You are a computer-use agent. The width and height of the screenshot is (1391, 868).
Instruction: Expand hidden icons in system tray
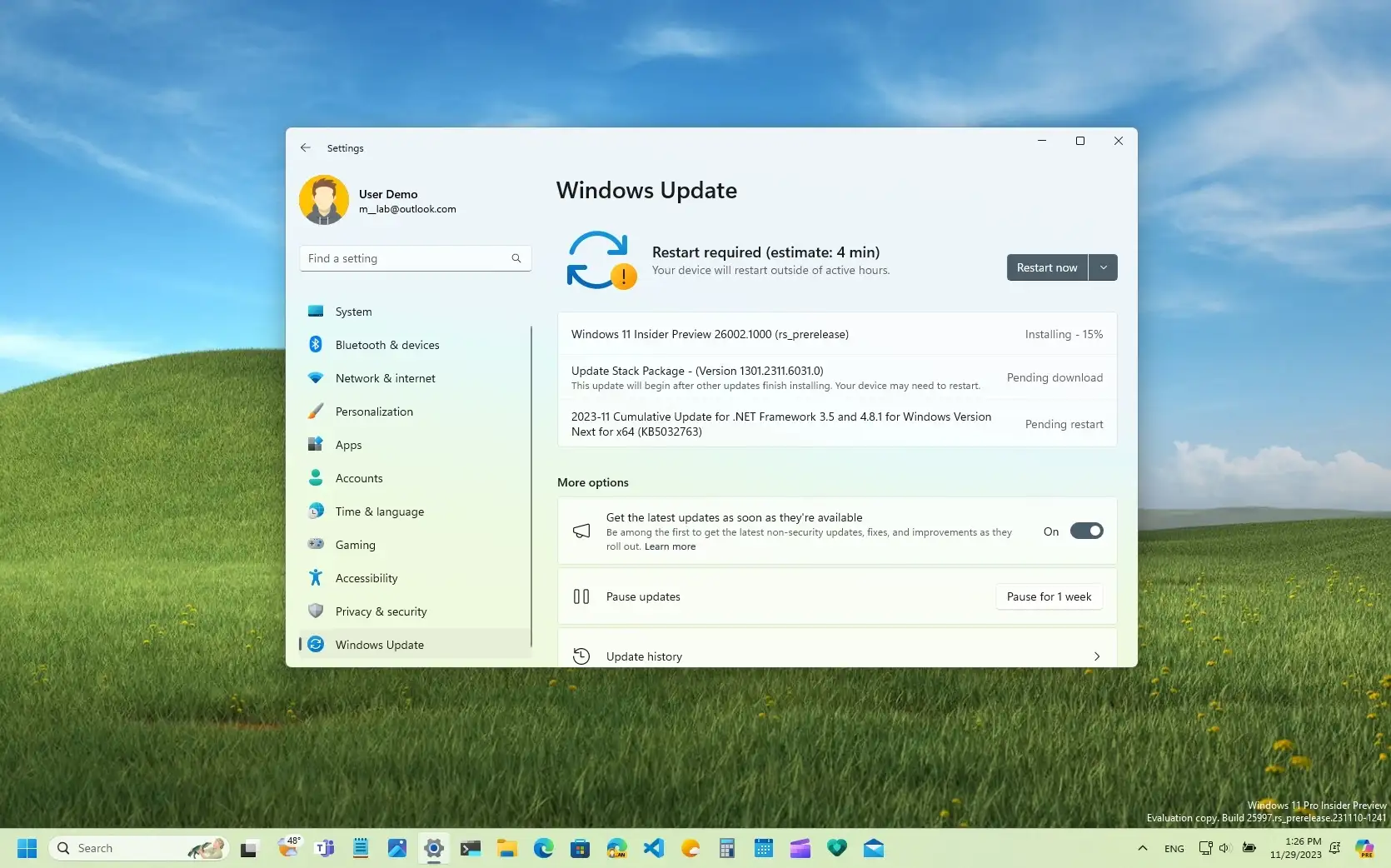tap(1142, 848)
